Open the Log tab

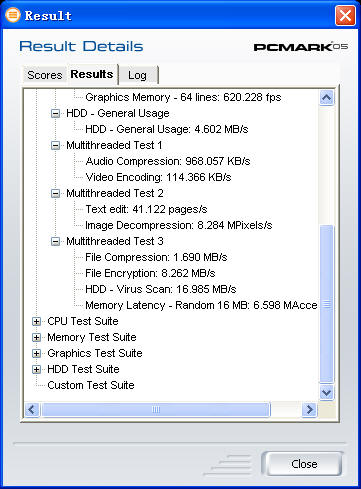(138, 75)
